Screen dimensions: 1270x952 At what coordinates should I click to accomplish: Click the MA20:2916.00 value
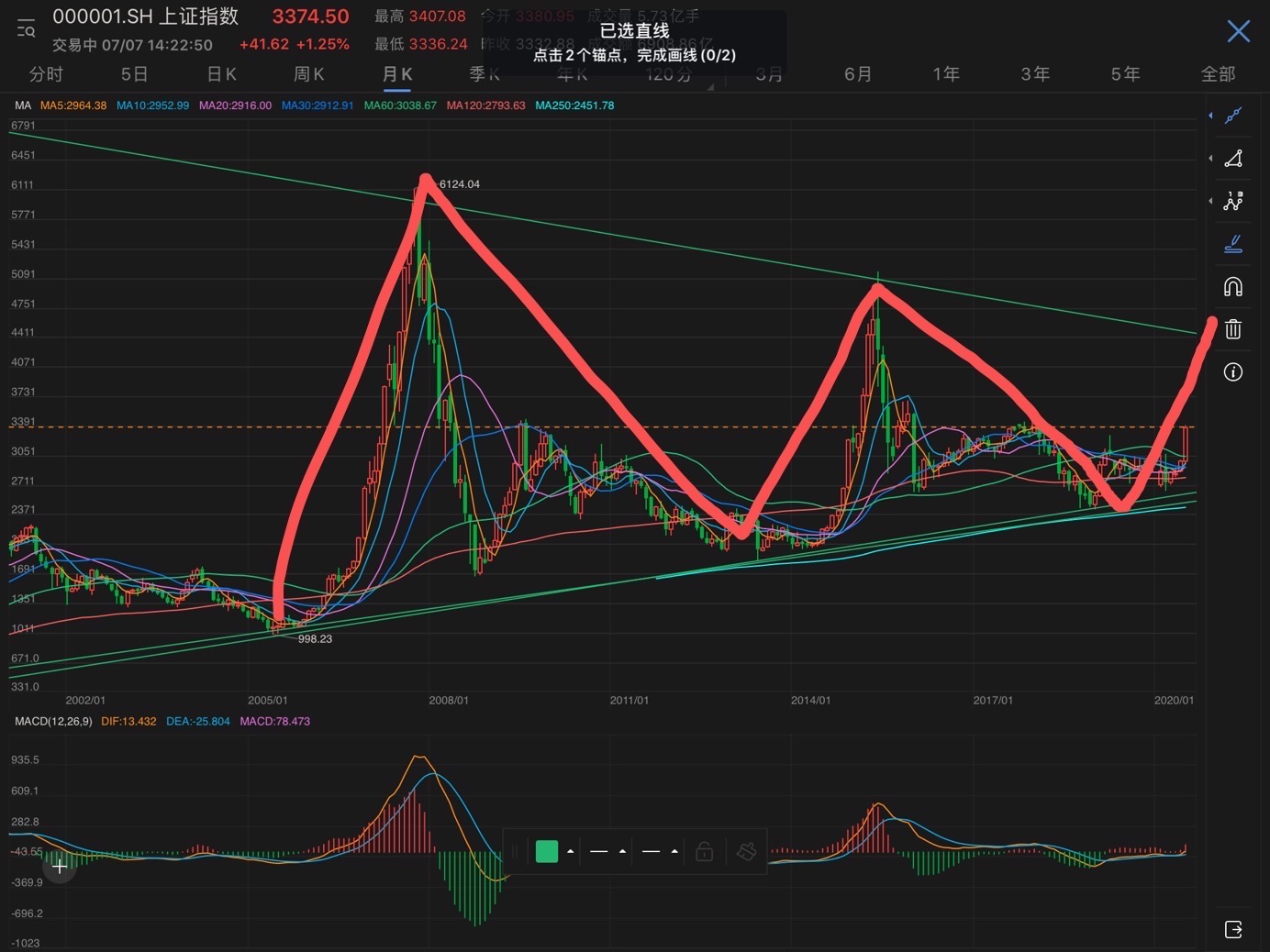(x=235, y=105)
